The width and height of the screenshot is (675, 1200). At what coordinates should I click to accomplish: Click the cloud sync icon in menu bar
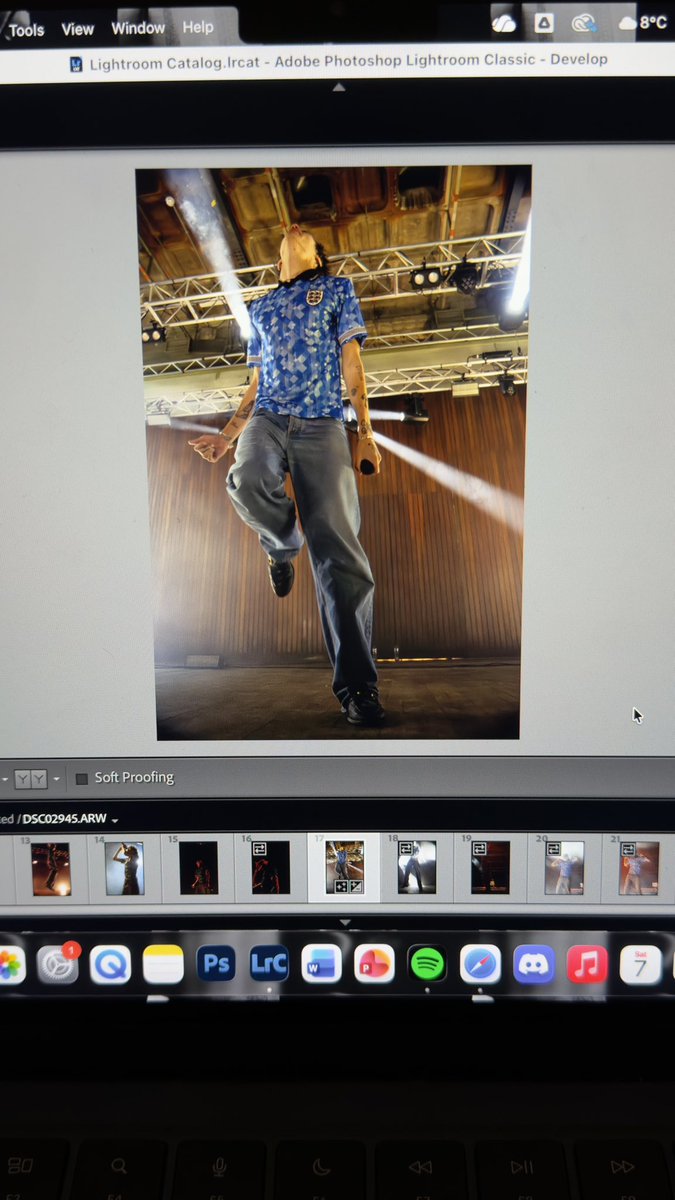click(x=503, y=22)
